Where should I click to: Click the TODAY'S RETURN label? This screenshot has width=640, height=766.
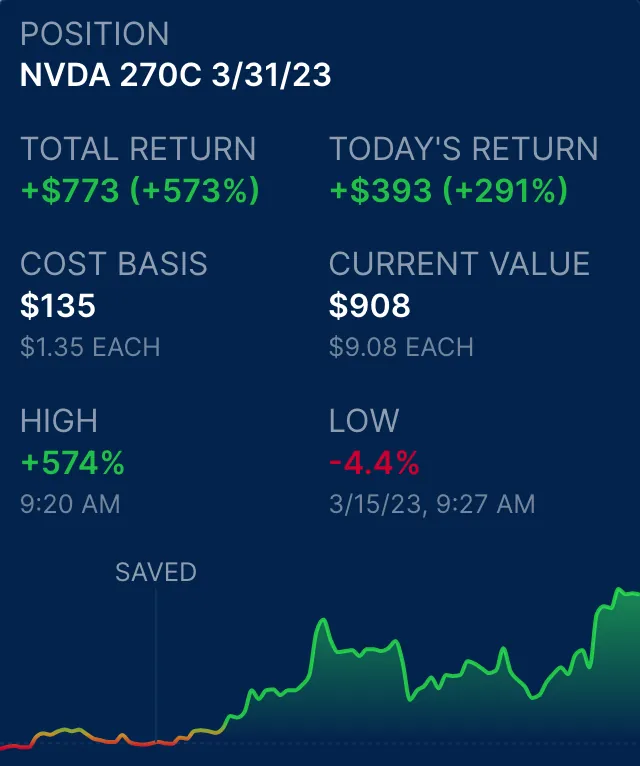tap(463, 149)
